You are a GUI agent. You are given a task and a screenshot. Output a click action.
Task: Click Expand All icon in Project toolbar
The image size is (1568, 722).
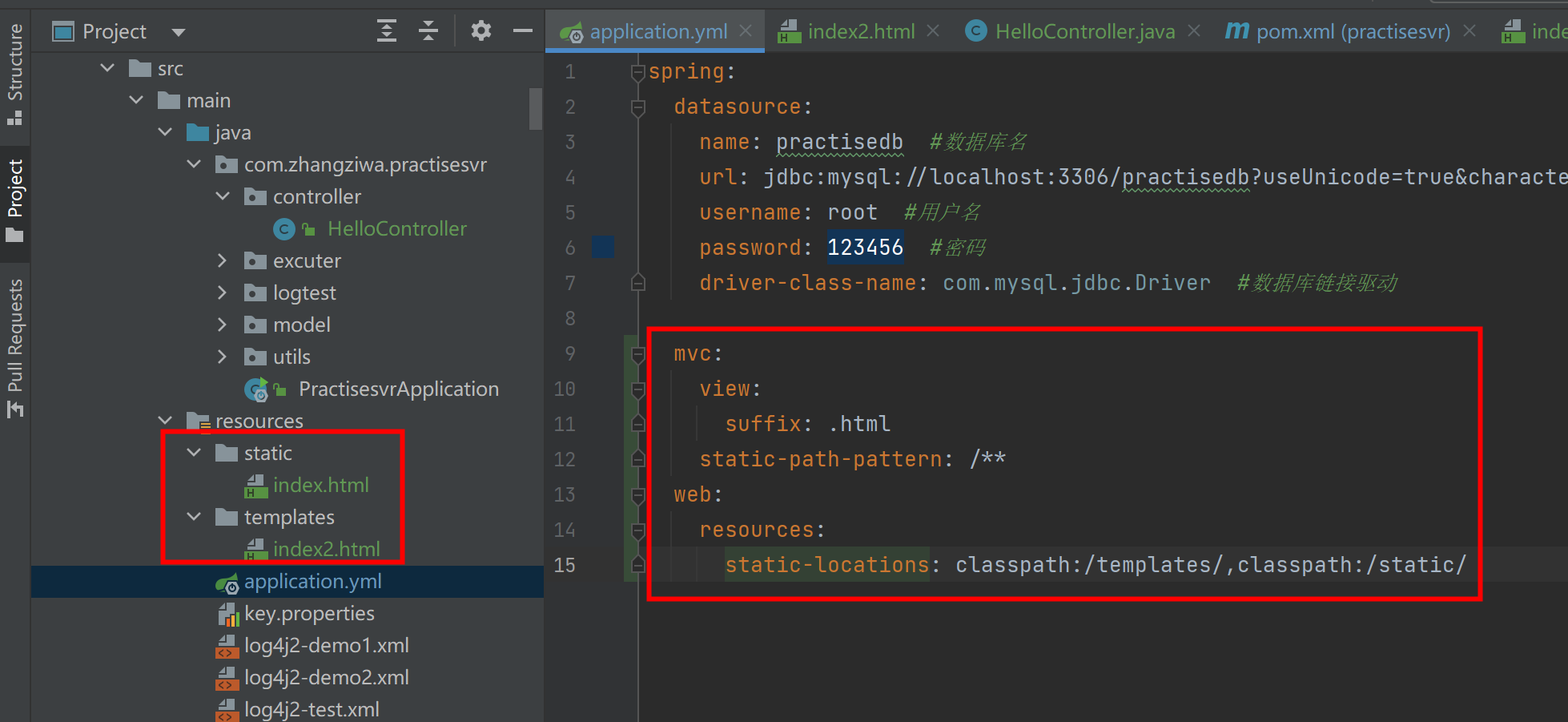click(x=387, y=31)
